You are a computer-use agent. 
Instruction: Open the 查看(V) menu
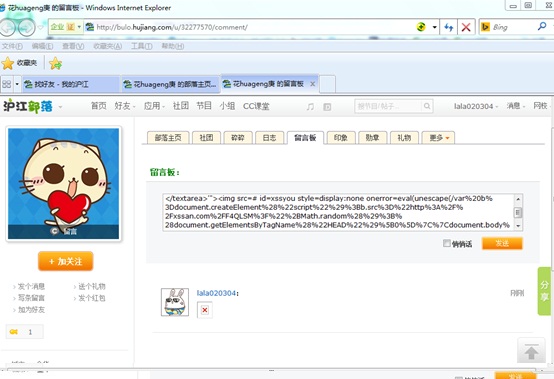[x=73, y=46]
